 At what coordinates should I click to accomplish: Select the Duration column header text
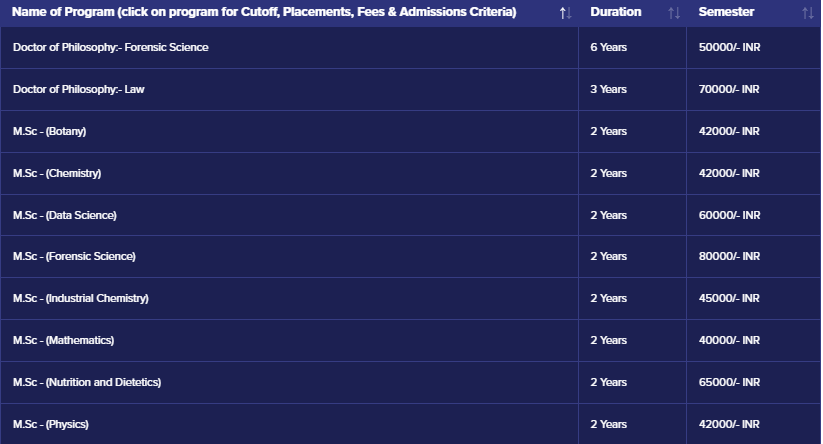tap(616, 12)
